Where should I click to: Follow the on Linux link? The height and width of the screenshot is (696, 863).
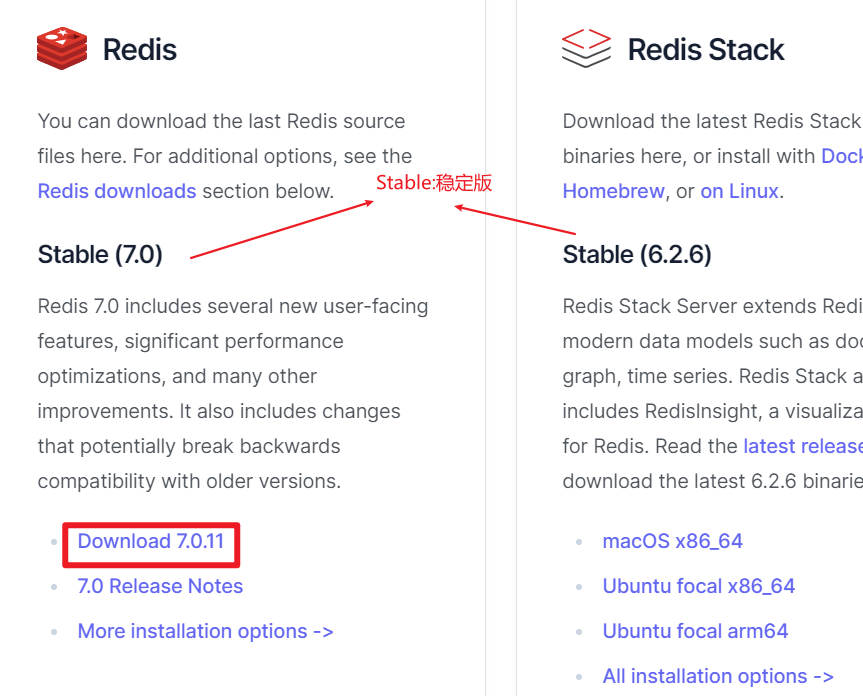point(739,191)
